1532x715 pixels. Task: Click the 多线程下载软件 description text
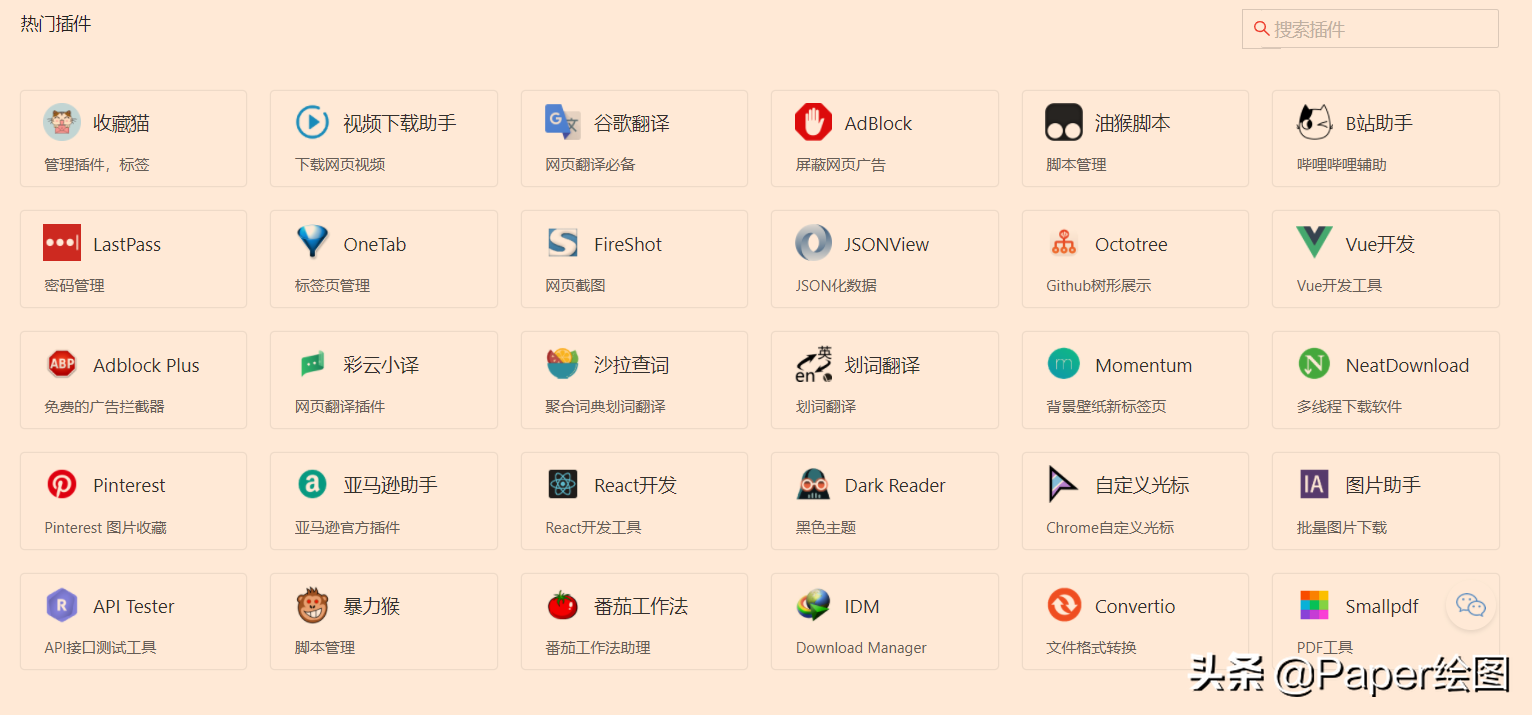[x=1350, y=407]
